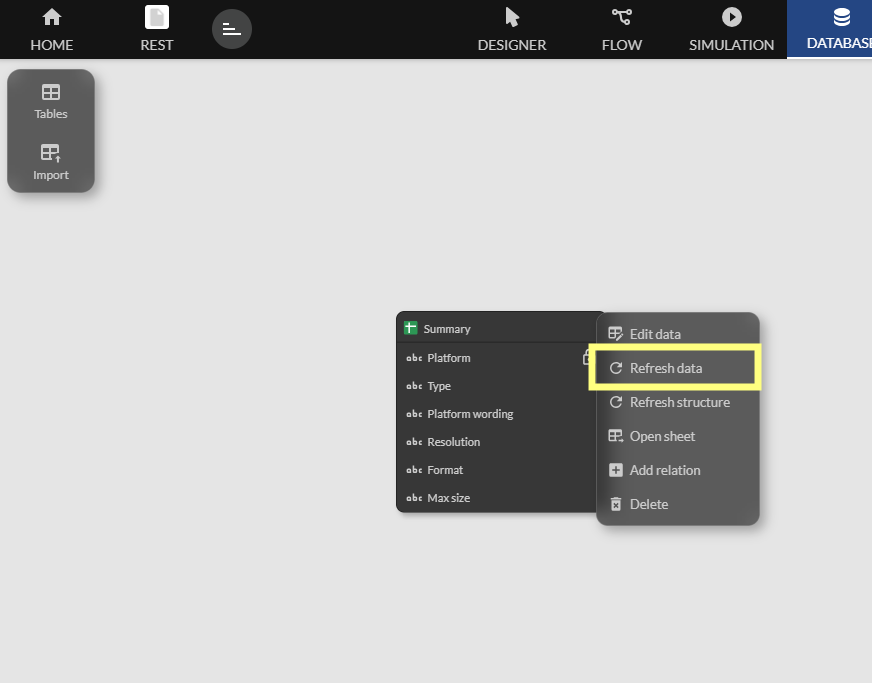Select the Max size column row
872x683 pixels.
(497, 498)
